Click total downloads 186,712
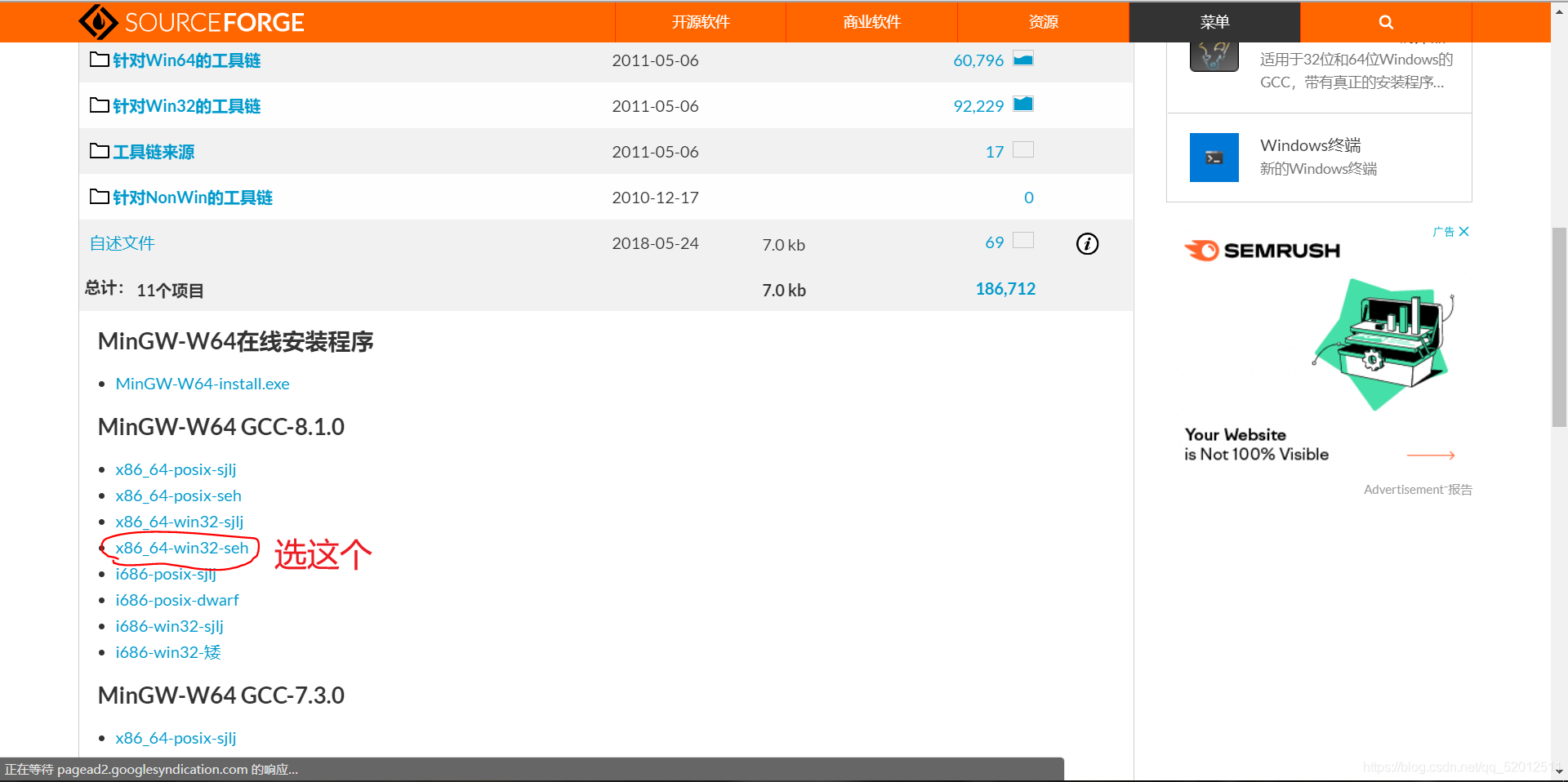 pyautogui.click(x=1005, y=289)
